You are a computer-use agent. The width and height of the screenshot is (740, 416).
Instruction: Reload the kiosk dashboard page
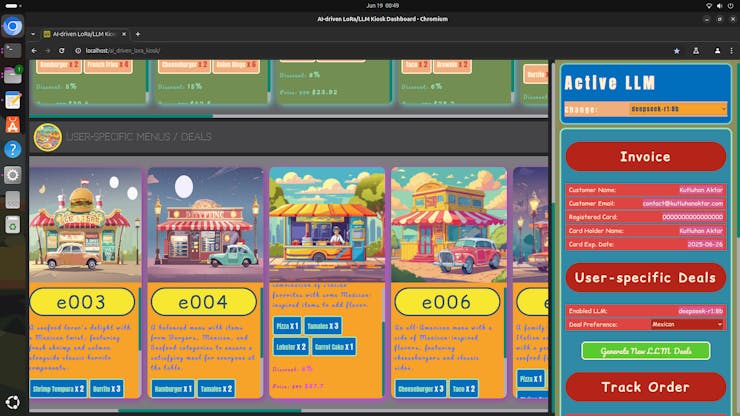point(61,51)
